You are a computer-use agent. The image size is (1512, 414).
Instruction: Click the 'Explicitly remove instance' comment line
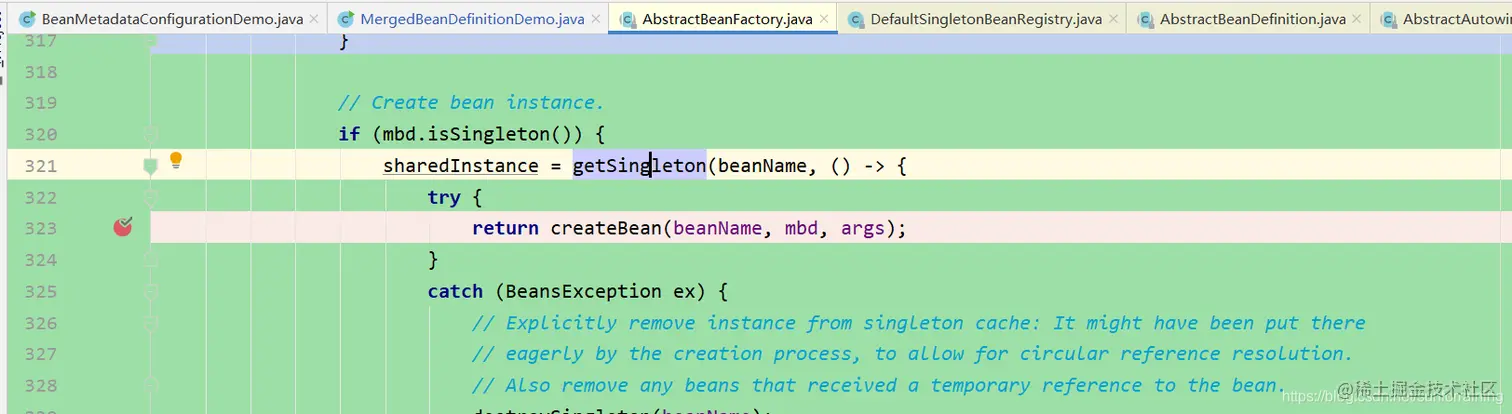pyautogui.click(x=919, y=322)
